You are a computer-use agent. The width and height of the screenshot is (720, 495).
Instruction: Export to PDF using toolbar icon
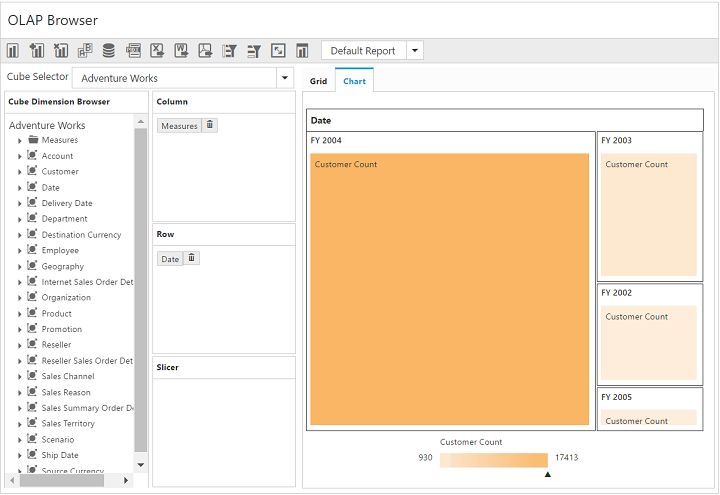pyautogui.click(x=205, y=51)
